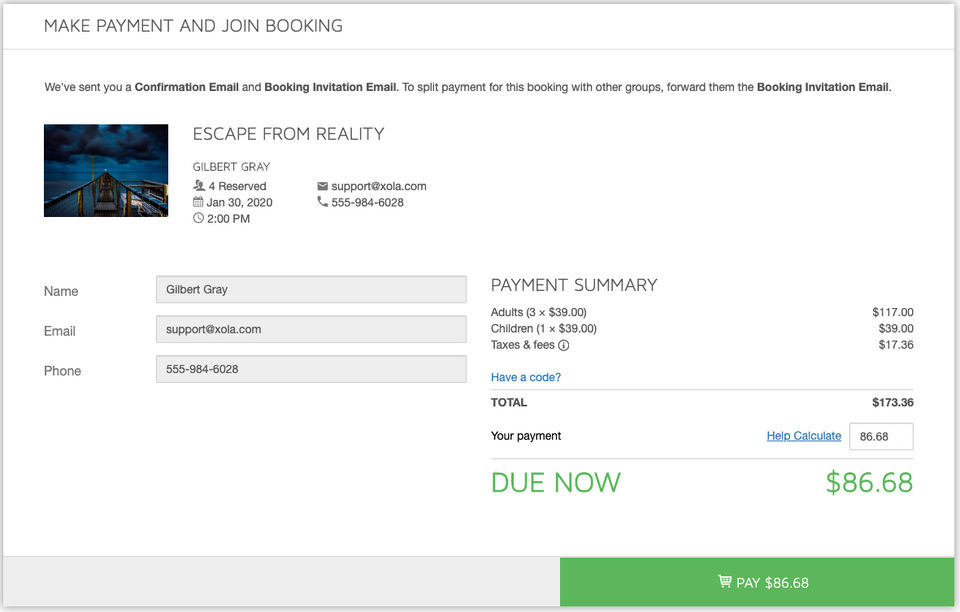The image size is (960, 612).
Task: Click the ESCAPE FROM REALITY title
Action: tap(288, 134)
